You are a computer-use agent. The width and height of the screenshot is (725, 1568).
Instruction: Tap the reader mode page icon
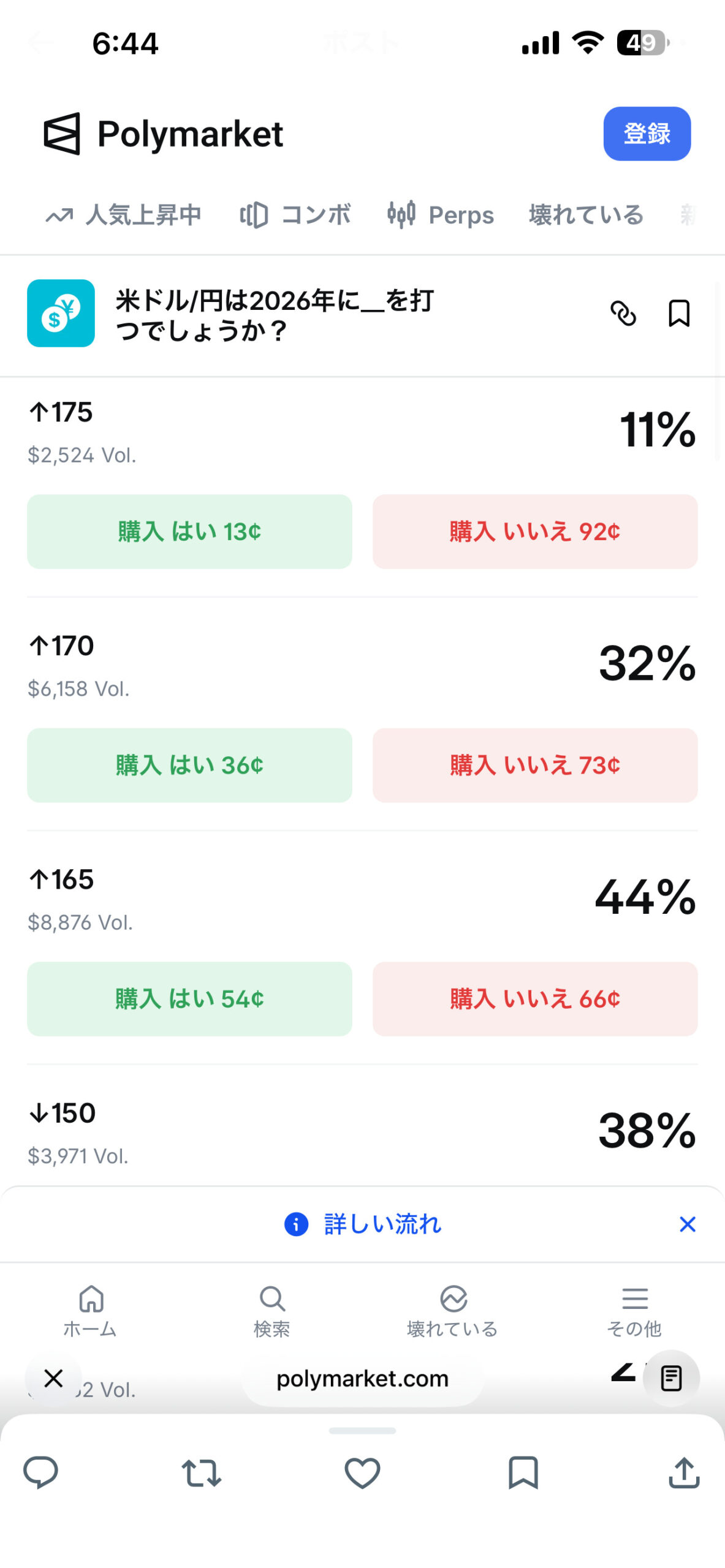[x=671, y=1378]
